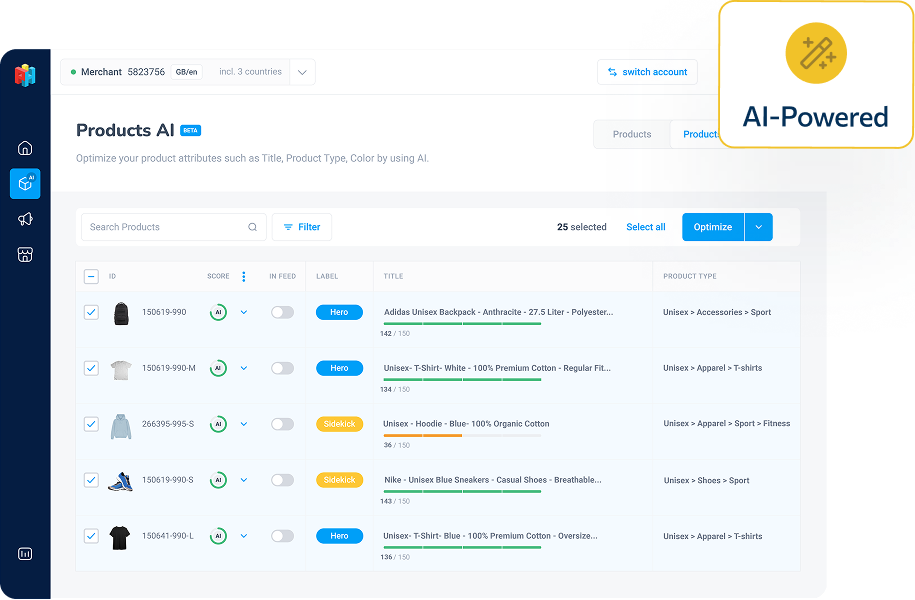The width and height of the screenshot is (915, 600).
Task: Click Hero label for Adidas Backpack
Action: coord(339,312)
